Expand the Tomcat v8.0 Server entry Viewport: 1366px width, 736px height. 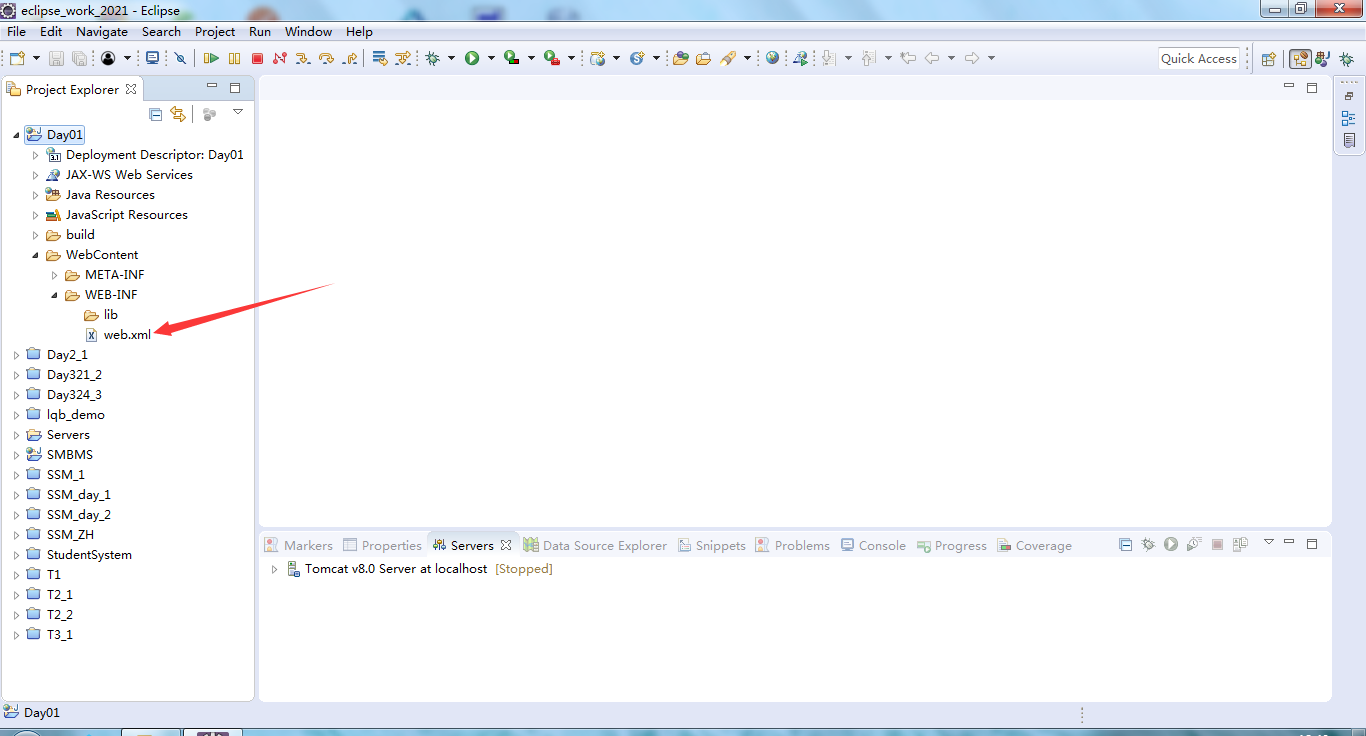pos(275,569)
